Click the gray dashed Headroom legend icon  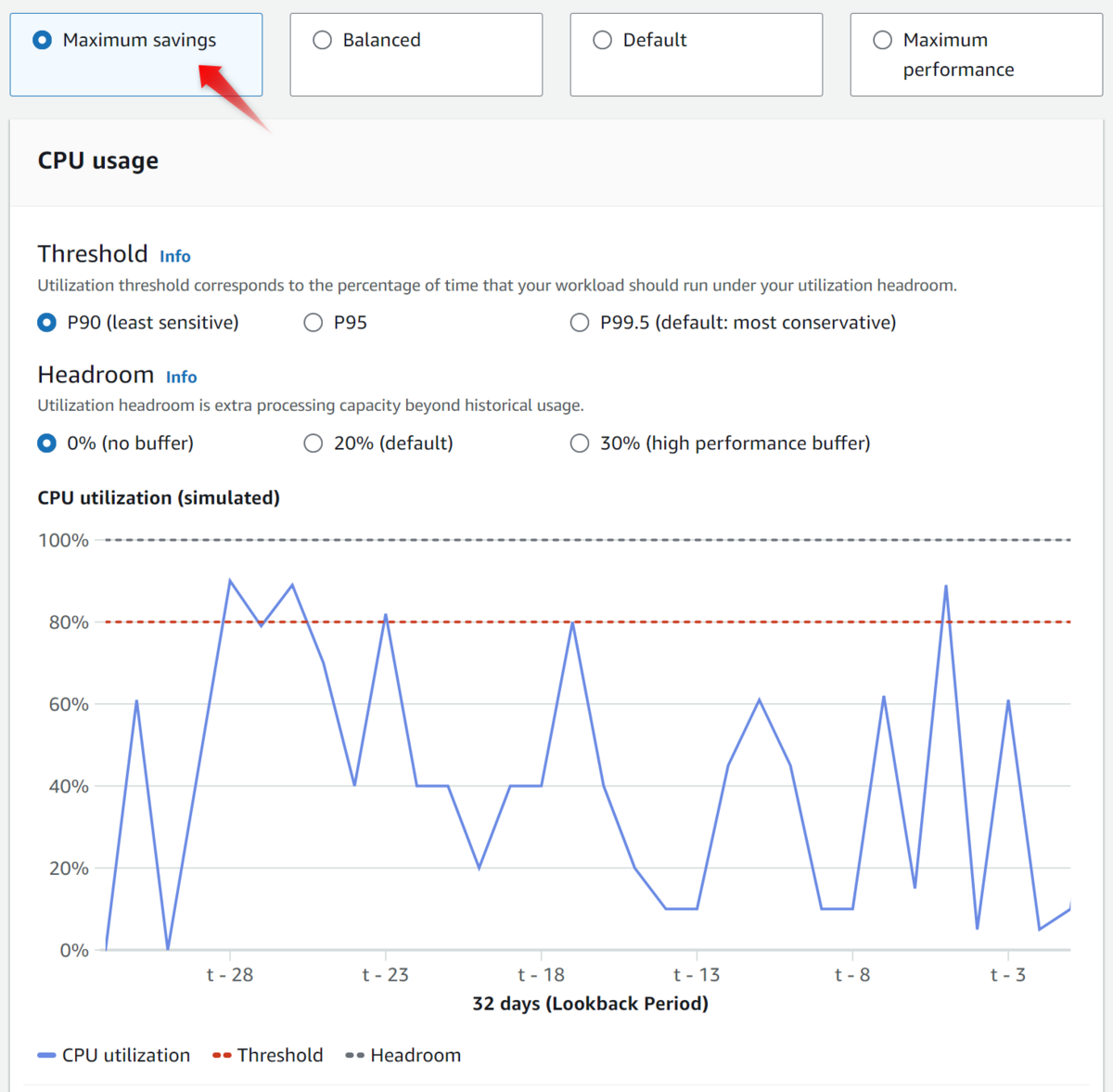click(352, 1055)
